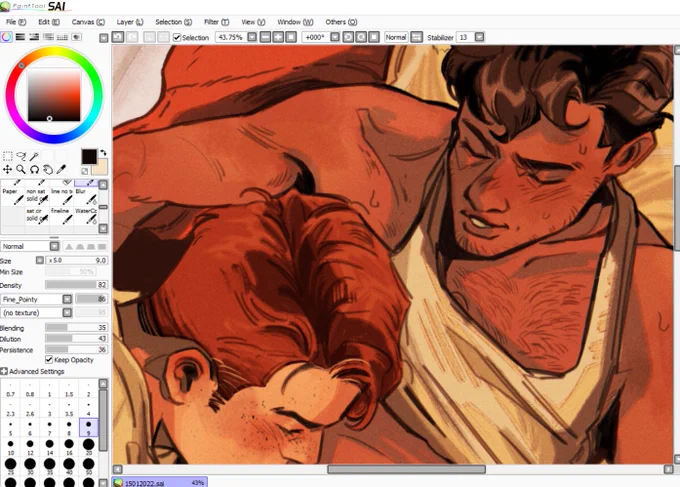This screenshot has width=680, height=487.
Task: Toggle the Selection checkbox in toolbar
Action: (177, 38)
